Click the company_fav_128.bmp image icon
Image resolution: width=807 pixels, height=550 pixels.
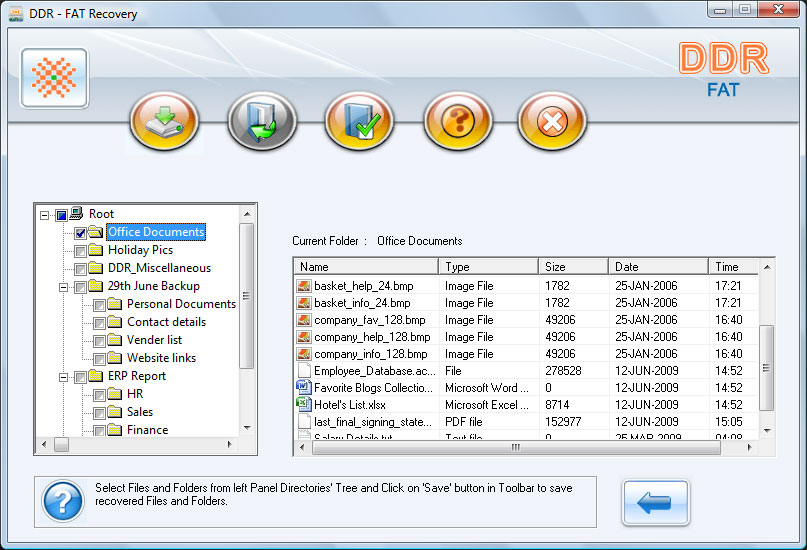tap(304, 320)
